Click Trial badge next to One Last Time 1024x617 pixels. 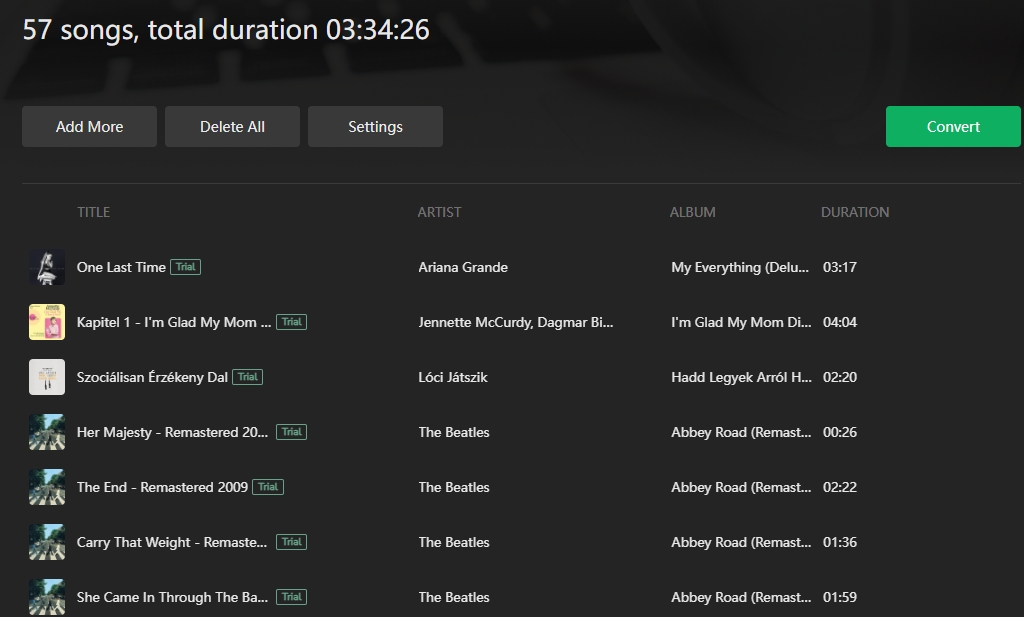(185, 267)
